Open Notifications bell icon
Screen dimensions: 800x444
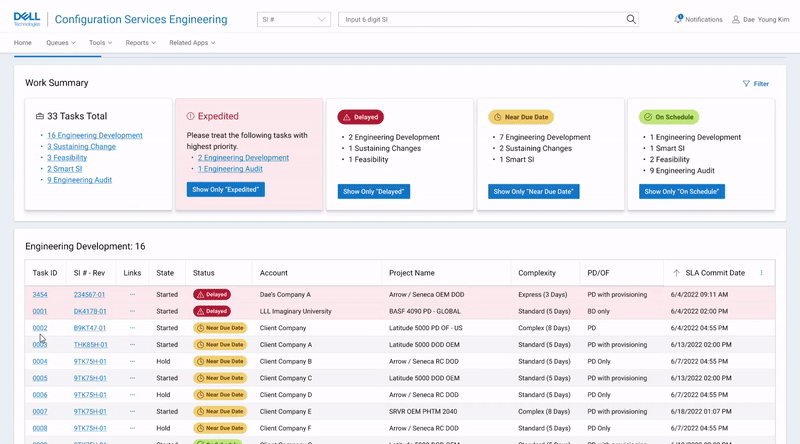click(x=678, y=19)
